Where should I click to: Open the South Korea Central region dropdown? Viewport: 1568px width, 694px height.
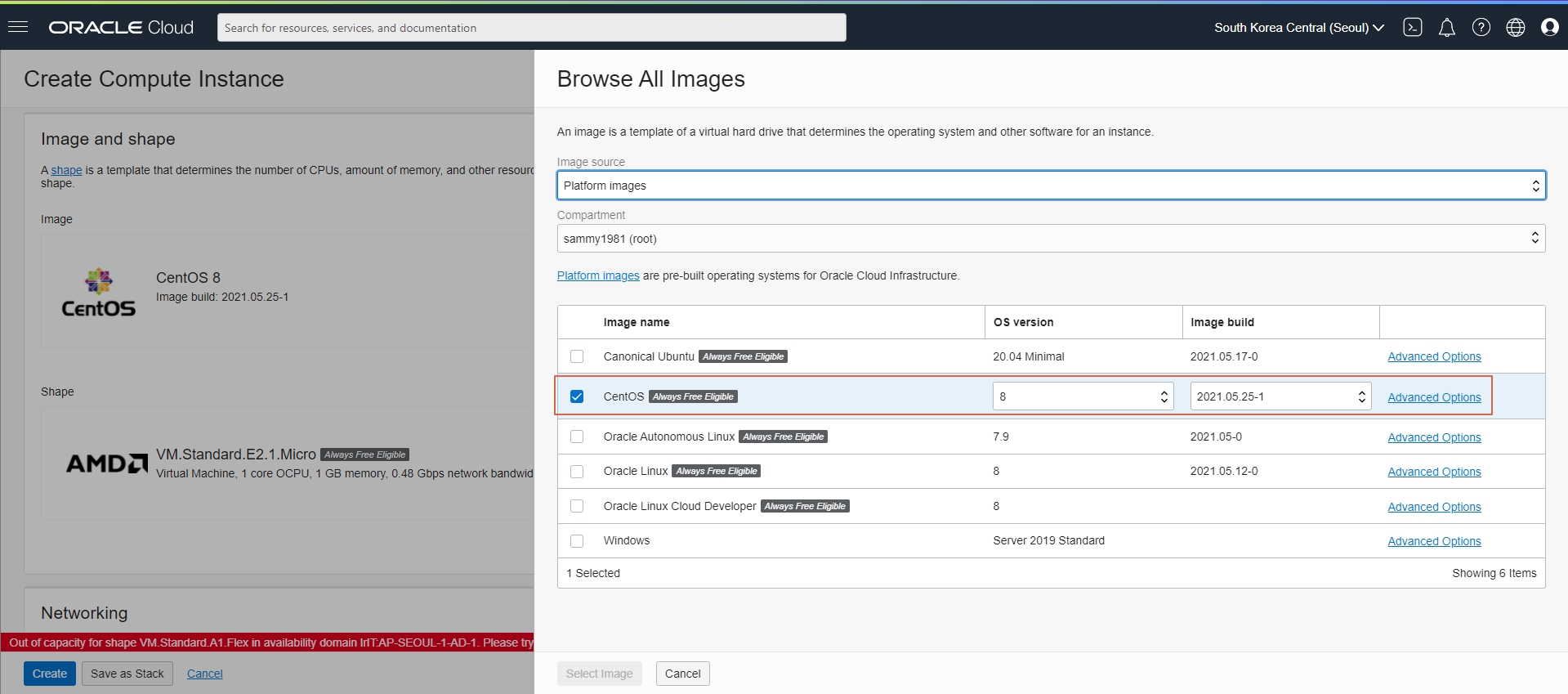click(x=1299, y=27)
